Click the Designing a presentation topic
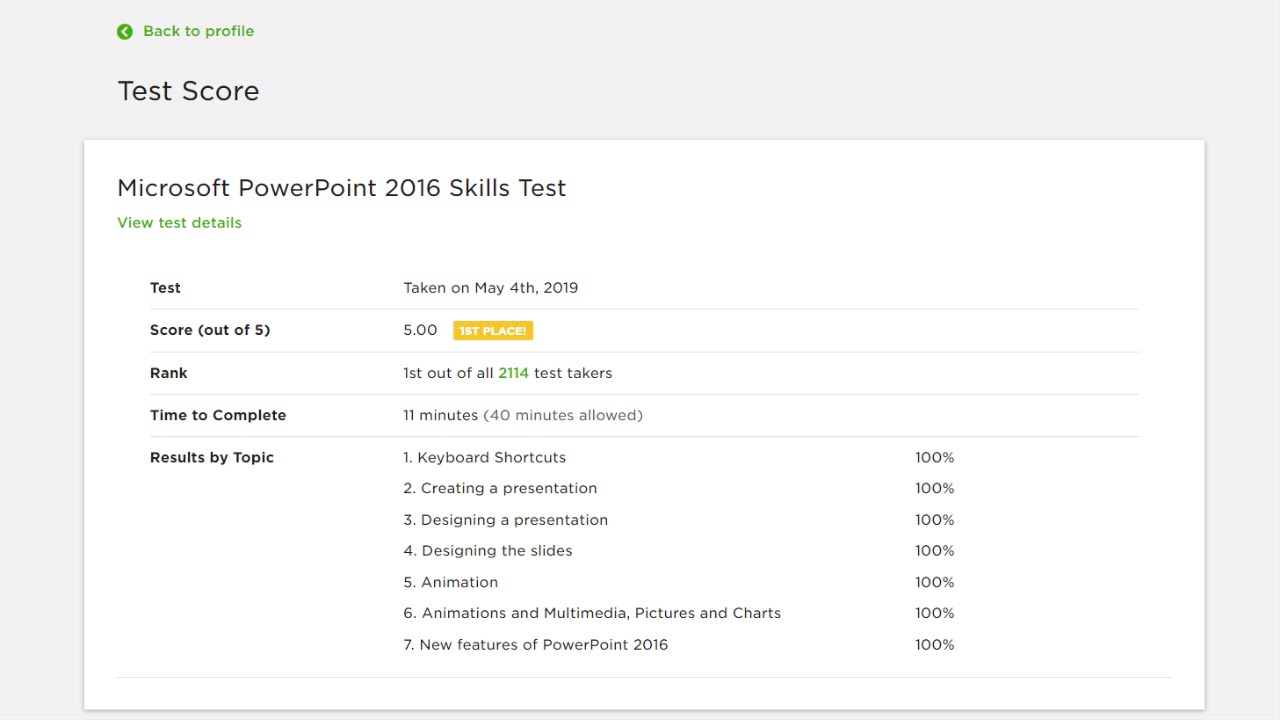Viewport: 1280px width, 720px height. pos(505,520)
